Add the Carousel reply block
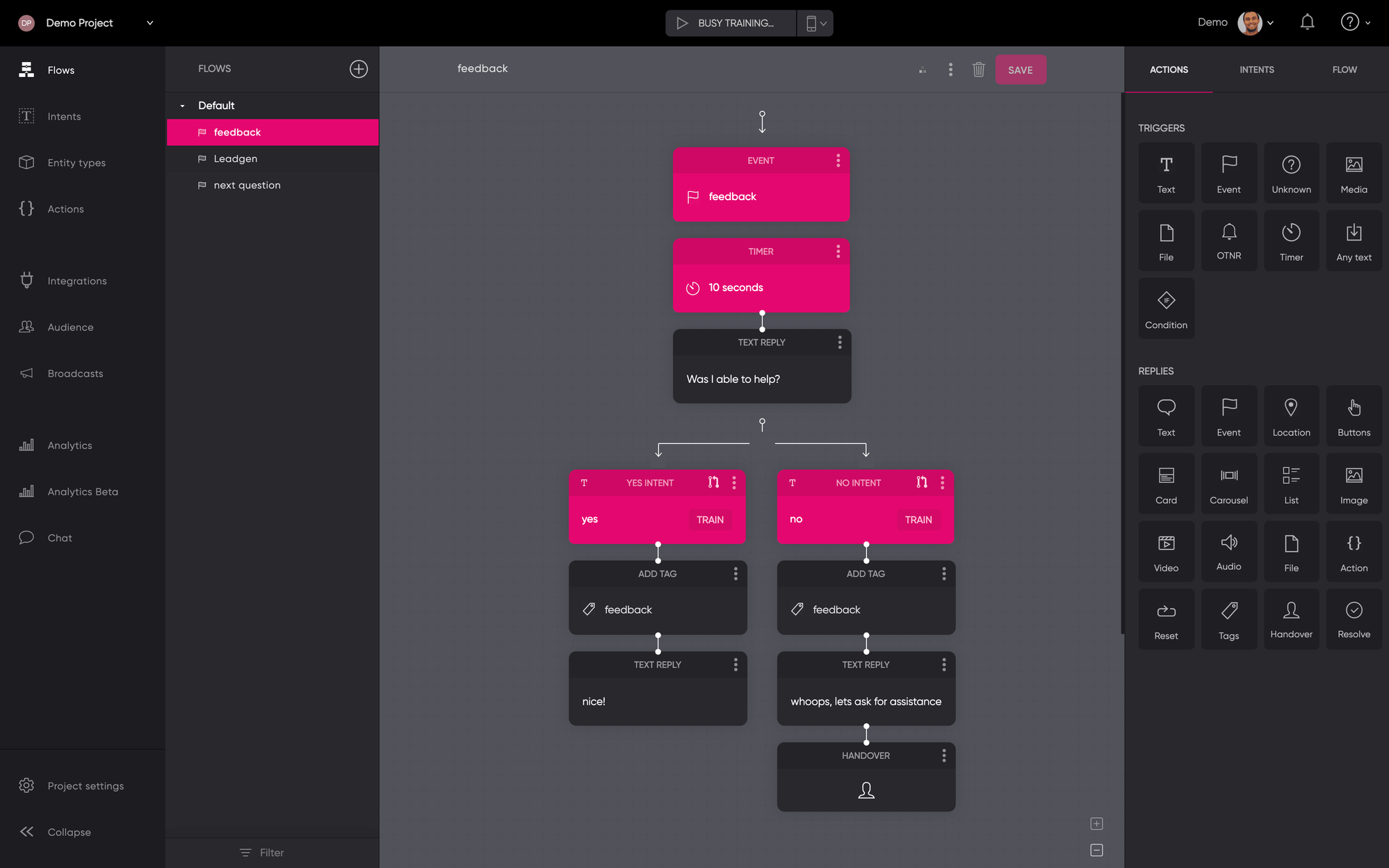The width and height of the screenshot is (1389, 868). (1228, 484)
